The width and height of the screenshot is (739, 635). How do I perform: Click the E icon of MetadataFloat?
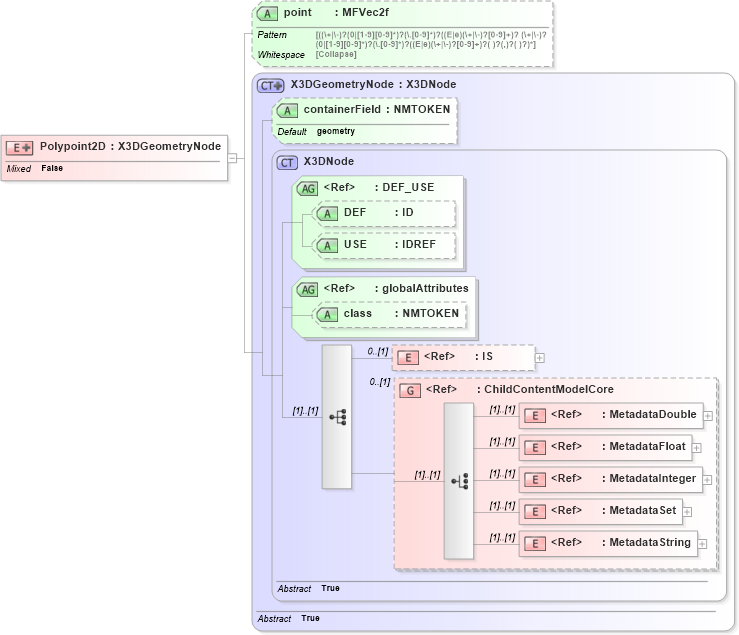[x=535, y=447]
